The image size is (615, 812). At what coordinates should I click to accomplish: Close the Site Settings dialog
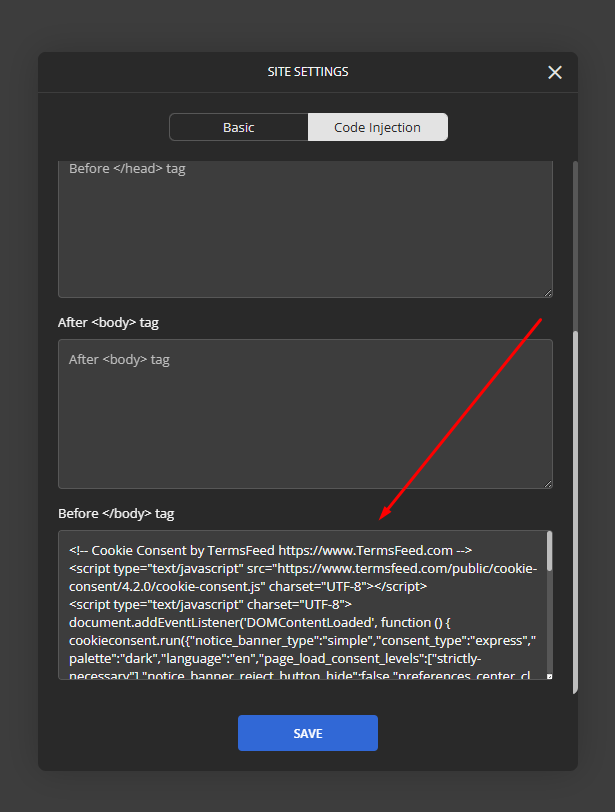pos(554,72)
